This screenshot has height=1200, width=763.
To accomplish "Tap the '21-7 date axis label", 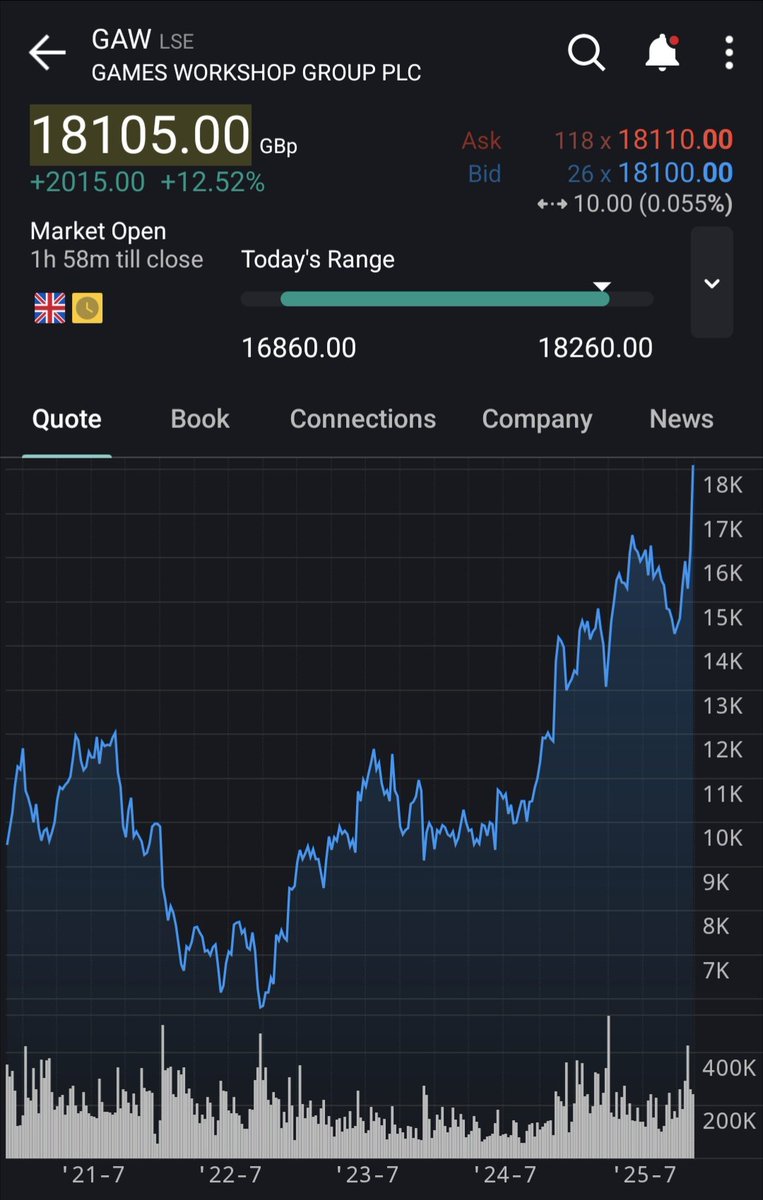I will 92,1173.
